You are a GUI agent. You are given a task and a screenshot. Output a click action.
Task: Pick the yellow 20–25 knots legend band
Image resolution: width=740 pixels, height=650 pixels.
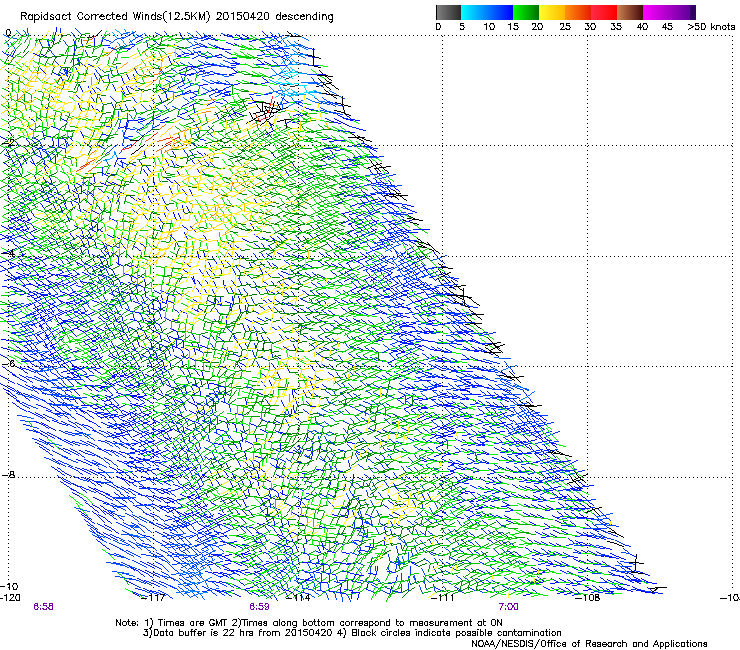[x=552, y=12]
